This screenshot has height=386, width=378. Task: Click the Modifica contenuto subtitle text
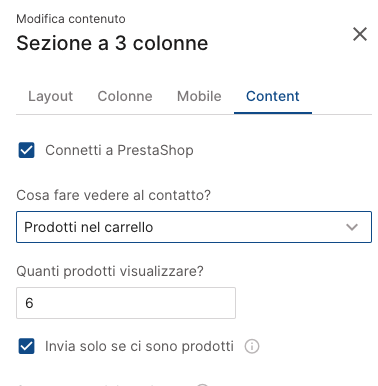coord(71,19)
